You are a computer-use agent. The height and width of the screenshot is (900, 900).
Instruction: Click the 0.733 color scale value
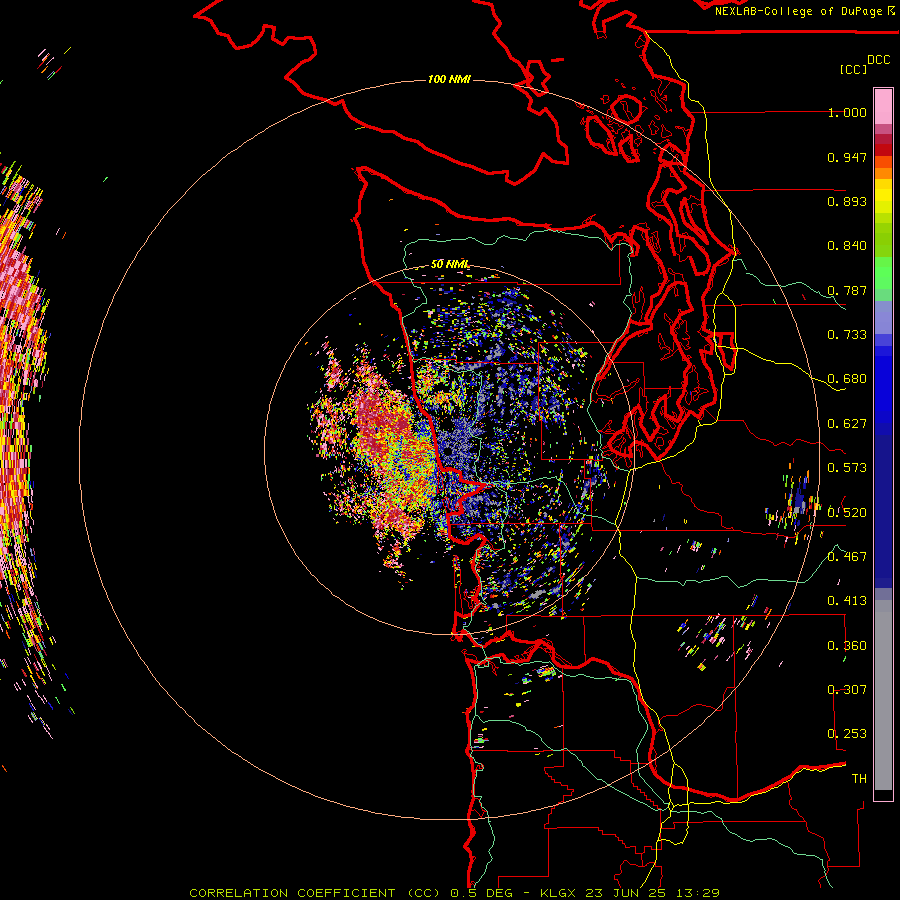click(x=847, y=335)
